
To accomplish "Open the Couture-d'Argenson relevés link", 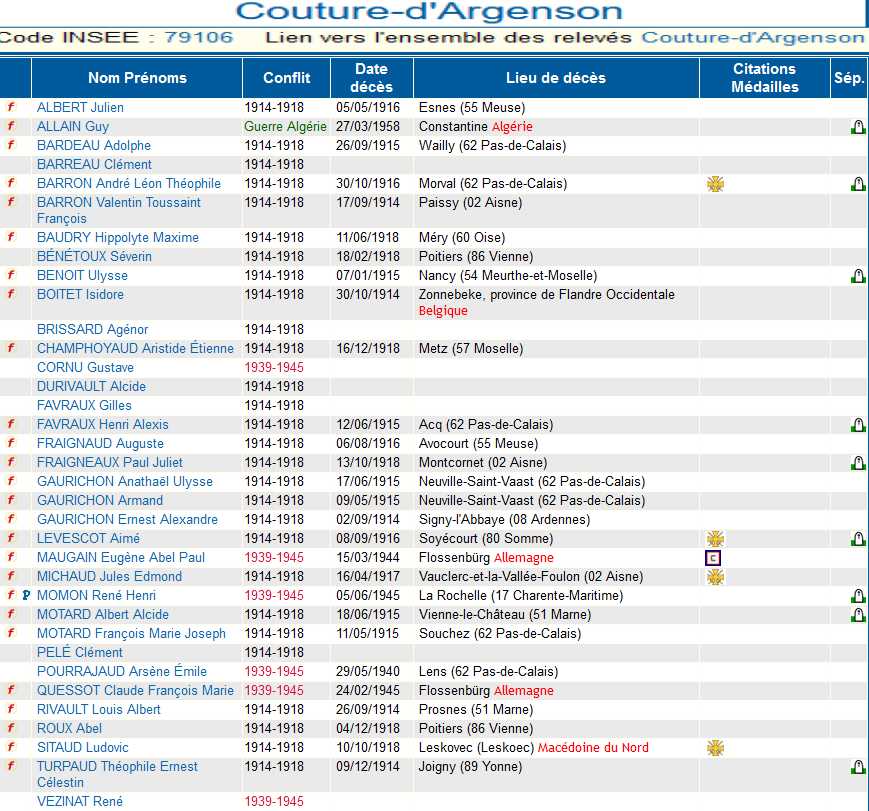I will (x=752, y=38).
